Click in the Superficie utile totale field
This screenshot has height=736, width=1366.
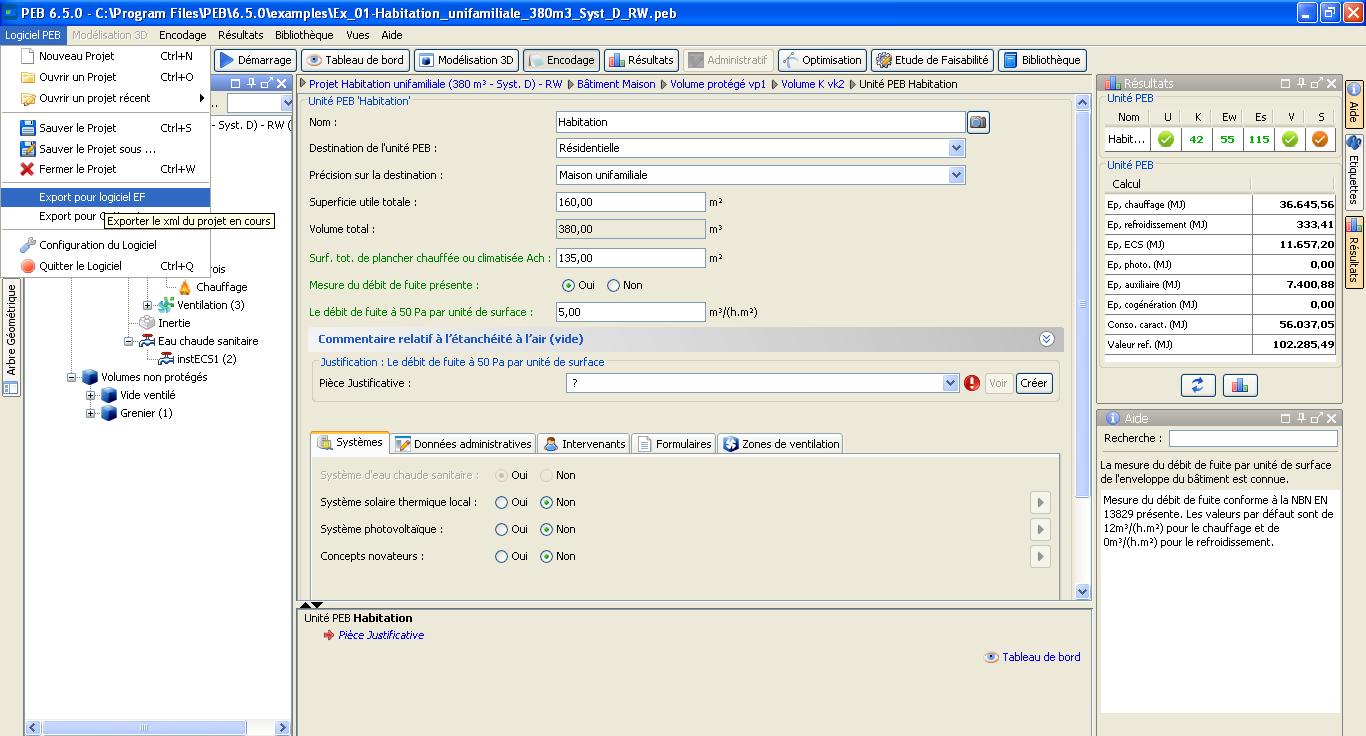pos(631,202)
